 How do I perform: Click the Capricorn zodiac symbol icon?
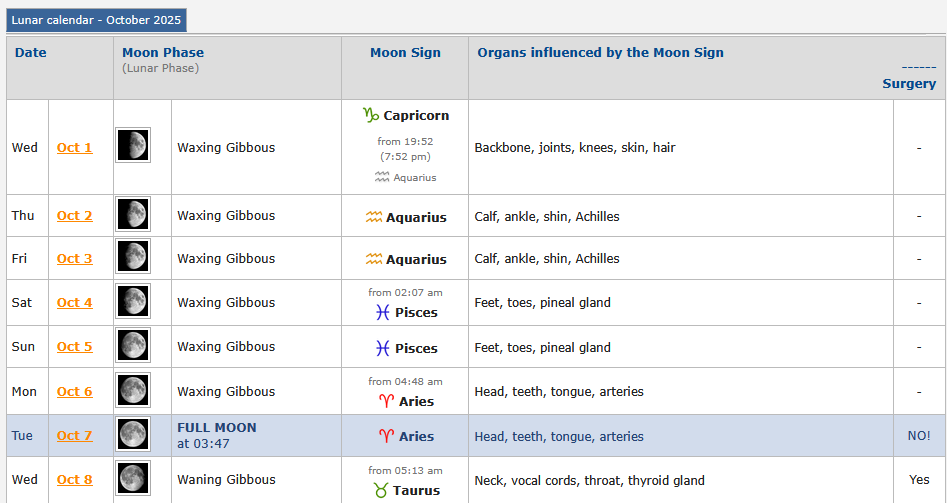(371, 115)
